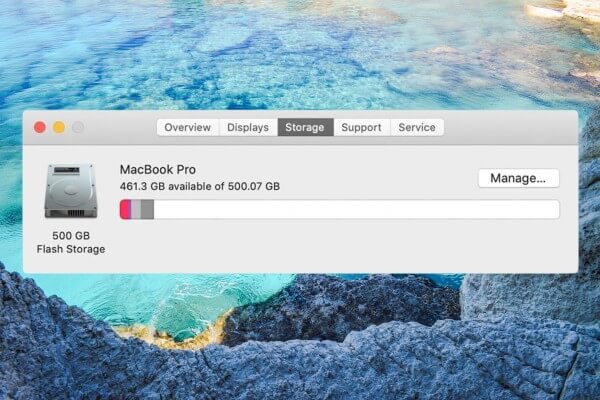600x400 pixels.
Task: Select the Storage tab
Action: (x=305, y=127)
